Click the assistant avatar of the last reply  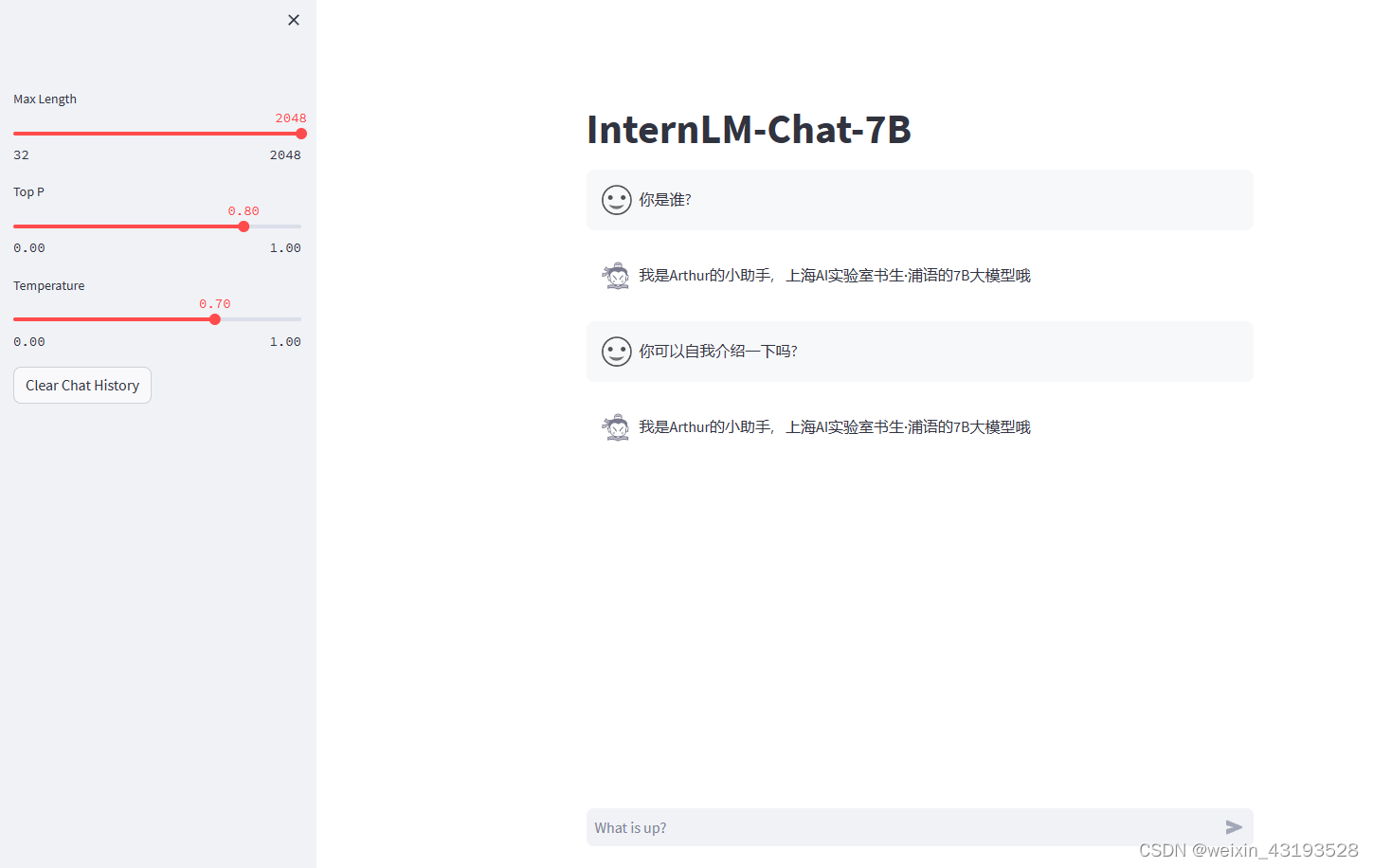click(617, 427)
